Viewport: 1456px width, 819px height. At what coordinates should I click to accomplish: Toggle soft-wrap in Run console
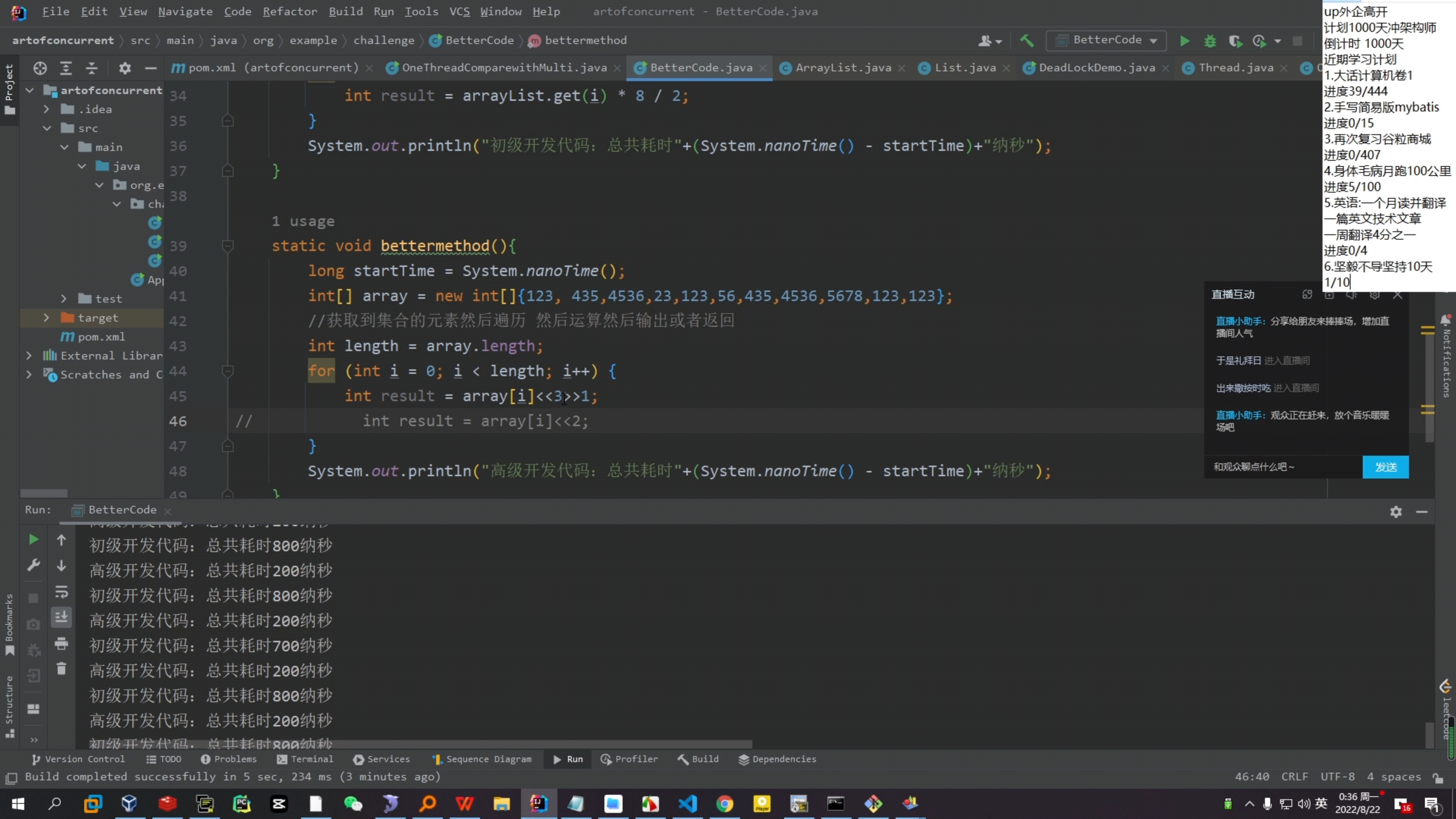tap(61, 592)
